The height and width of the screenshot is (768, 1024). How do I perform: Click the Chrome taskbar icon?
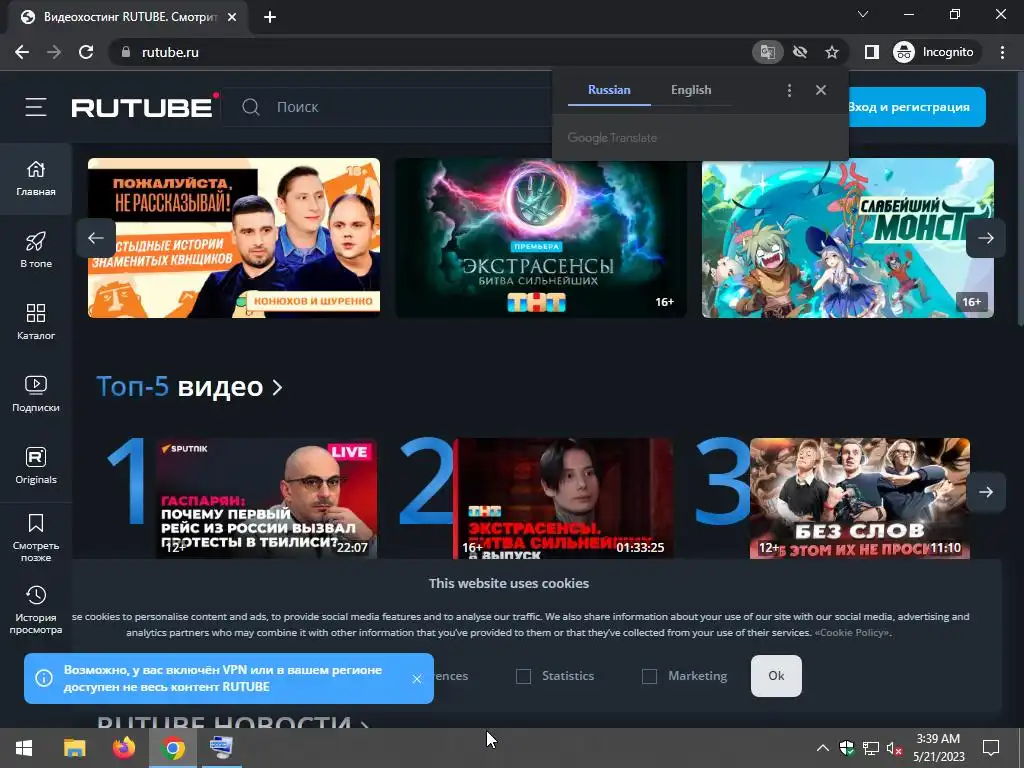pyautogui.click(x=173, y=748)
